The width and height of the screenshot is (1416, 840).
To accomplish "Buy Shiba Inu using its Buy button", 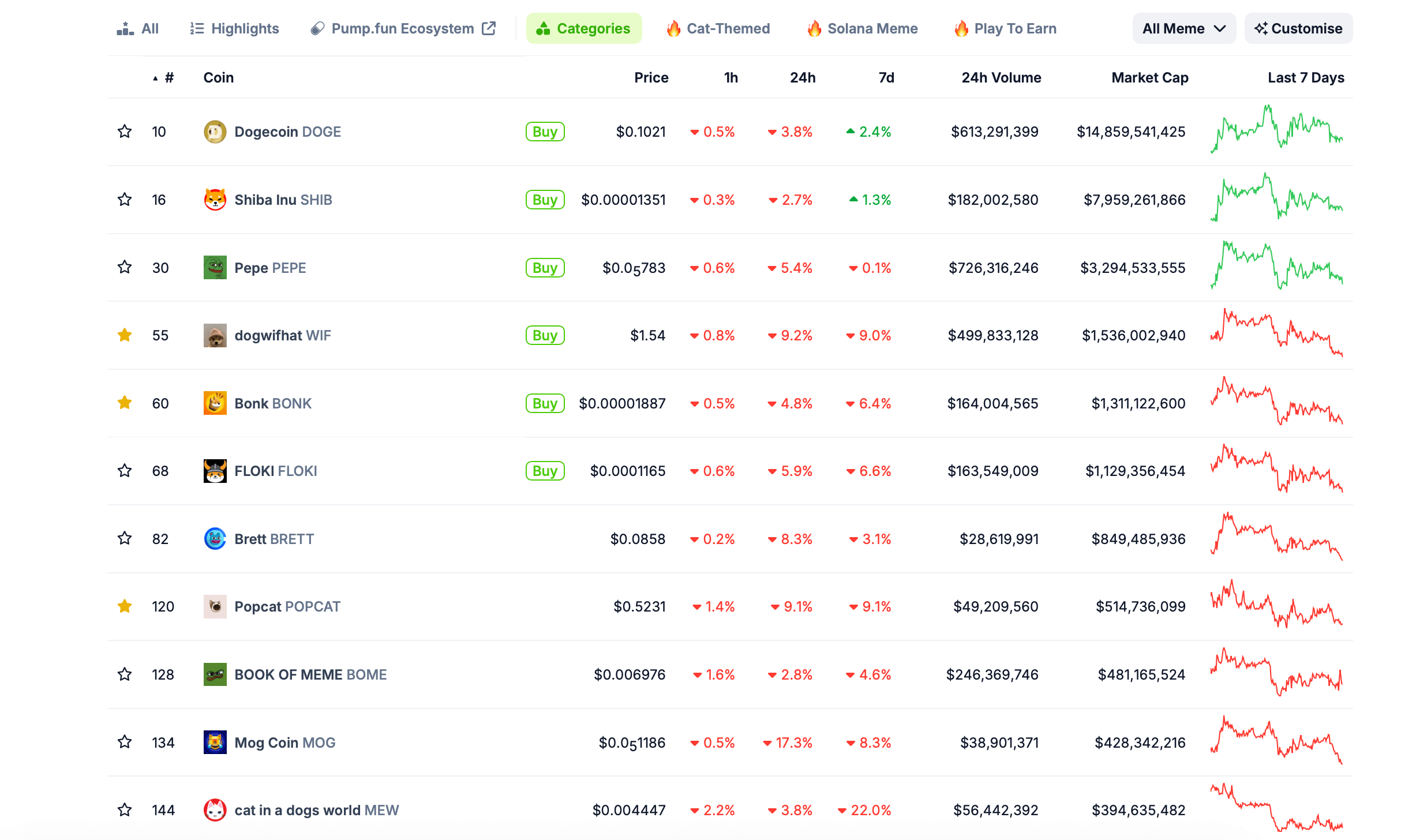I will [x=545, y=200].
